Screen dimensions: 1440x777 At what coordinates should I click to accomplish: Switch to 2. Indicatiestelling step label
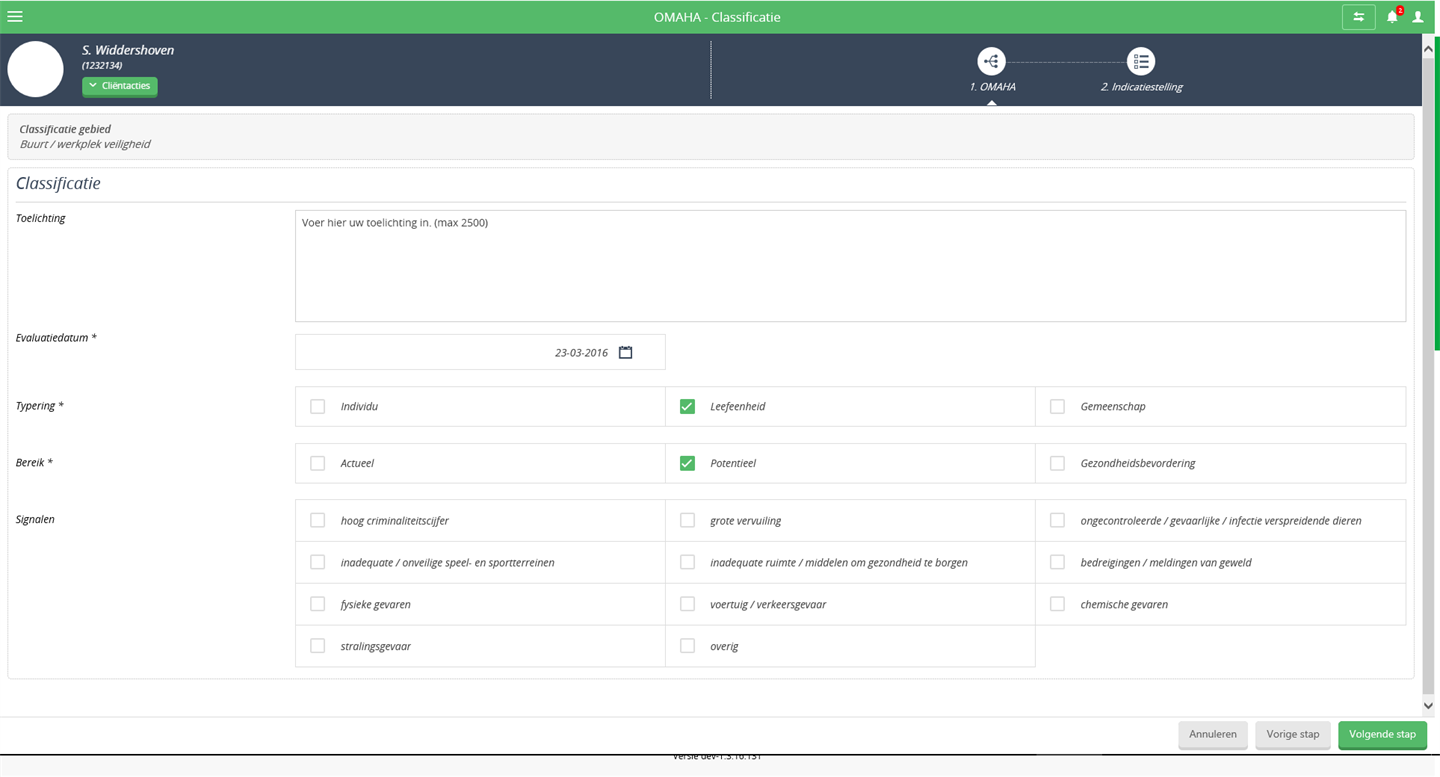[x=1142, y=87]
